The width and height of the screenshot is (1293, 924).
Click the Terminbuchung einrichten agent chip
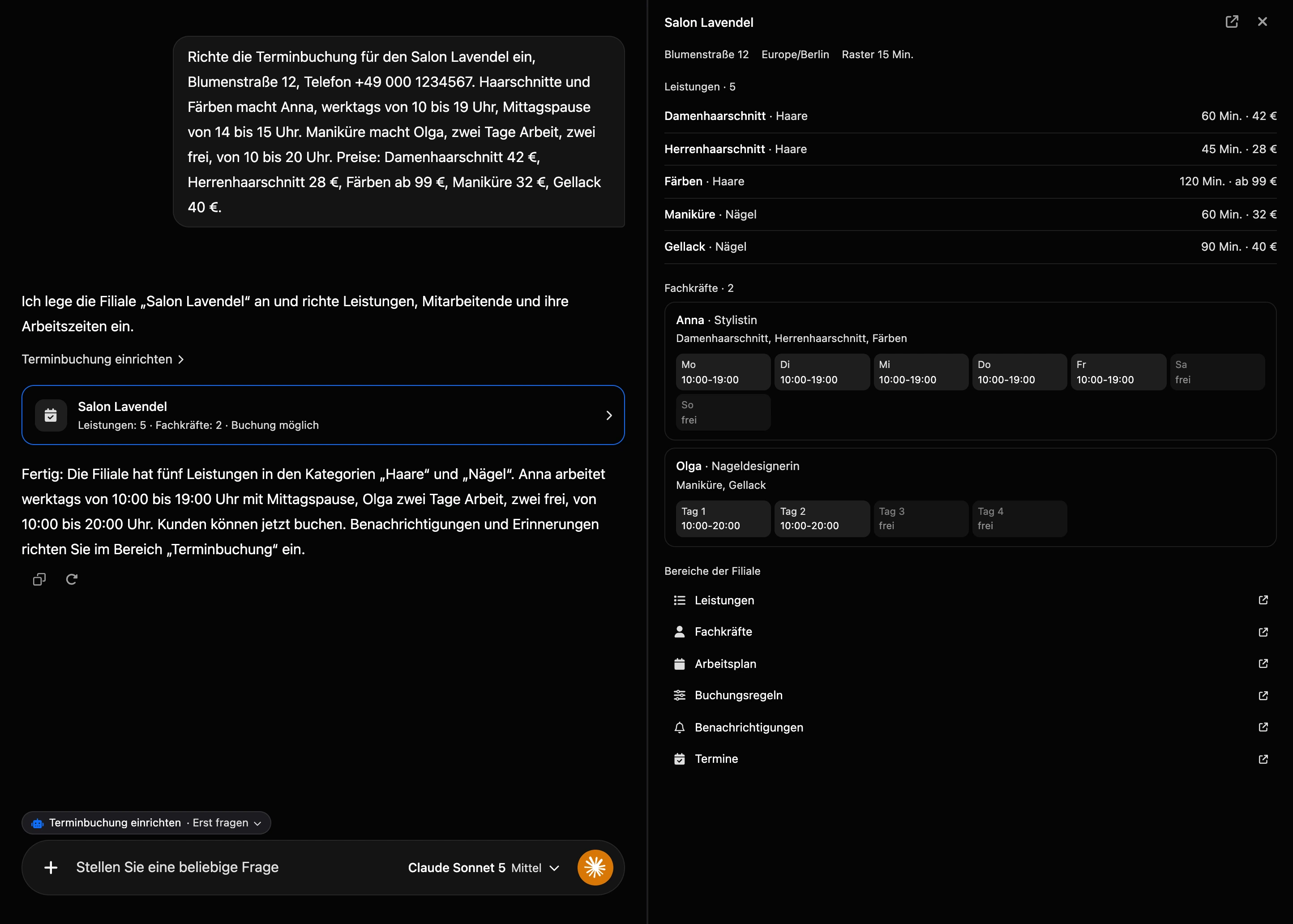[146, 823]
